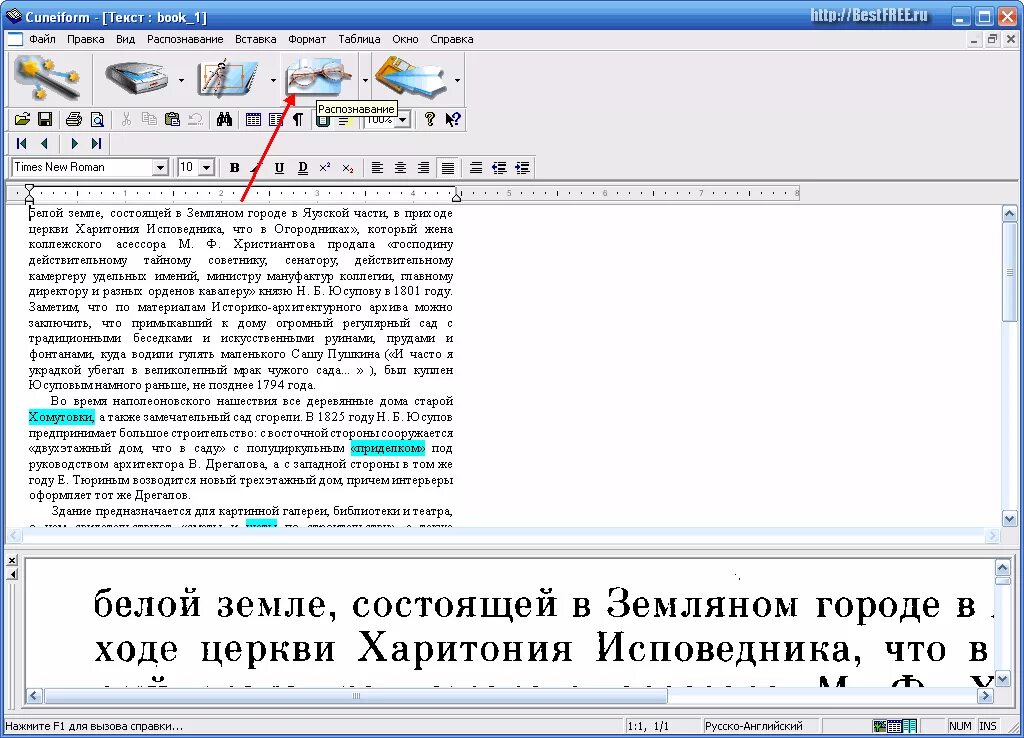The height and width of the screenshot is (738, 1024).
Task: Expand the layout icon dropdown arrow
Action: 272,80
